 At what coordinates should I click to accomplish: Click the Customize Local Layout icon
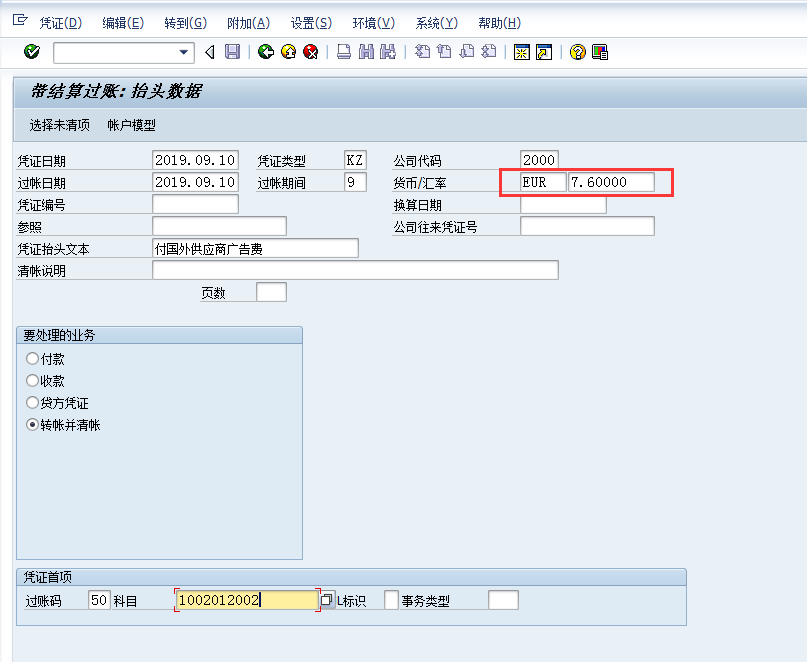pyautogui.click(x=600, y=52)
